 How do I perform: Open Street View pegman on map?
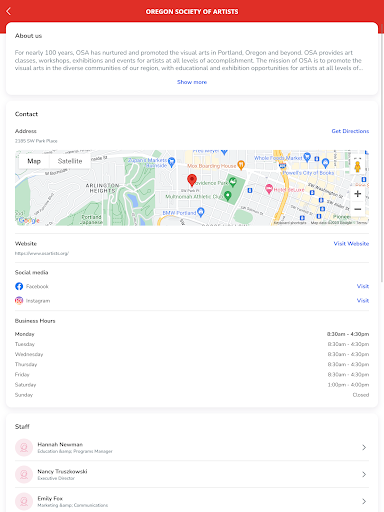pos(357,166)
